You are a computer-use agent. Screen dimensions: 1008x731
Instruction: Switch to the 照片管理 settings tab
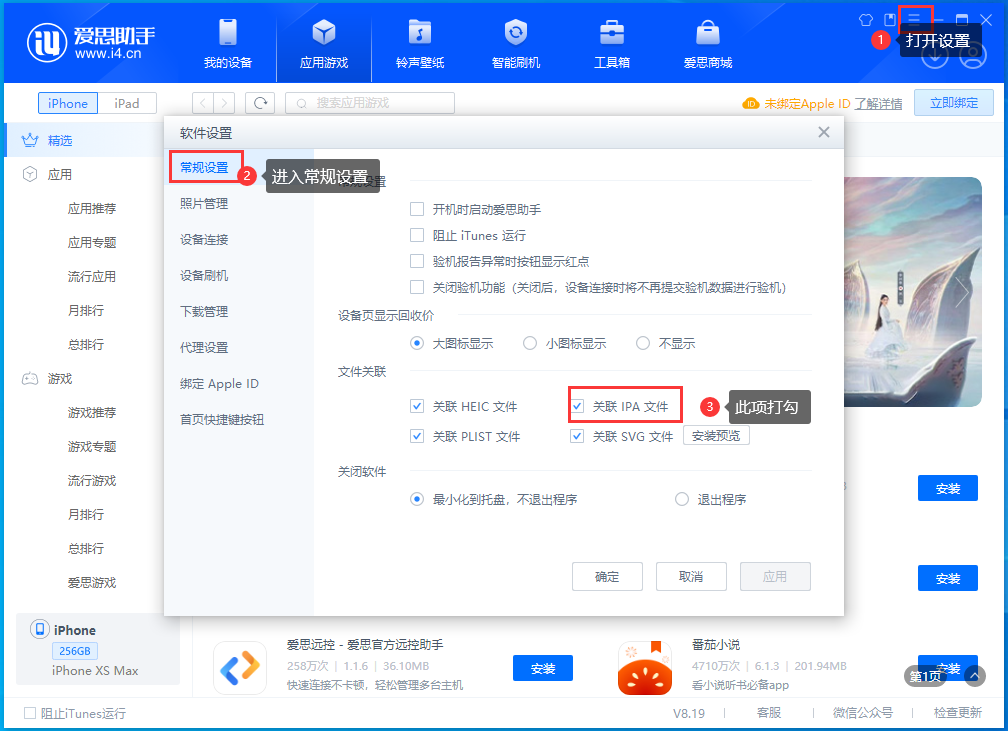[206, 202]
